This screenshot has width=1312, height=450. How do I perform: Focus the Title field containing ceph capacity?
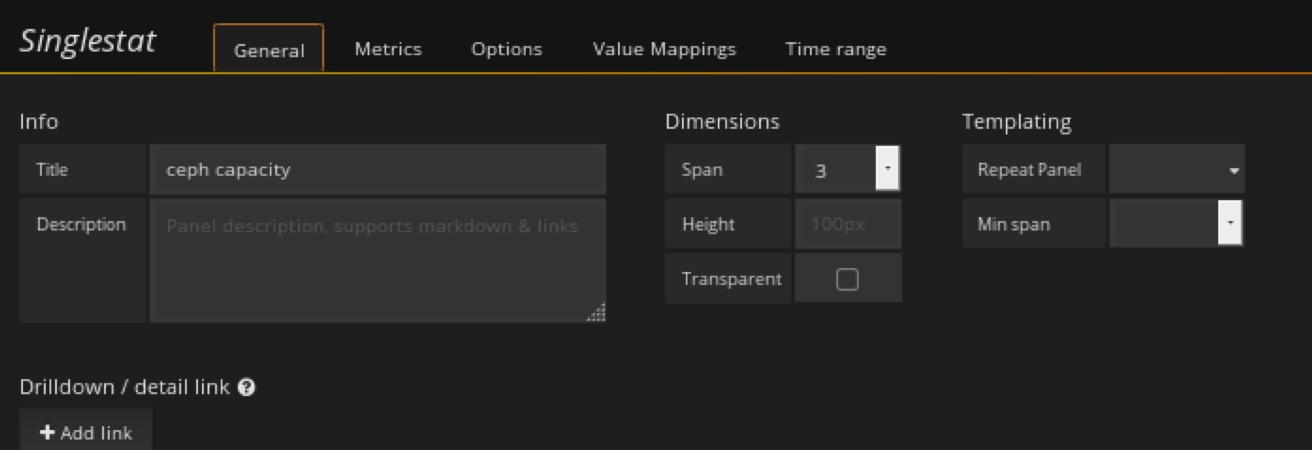[x=377, y=170]
